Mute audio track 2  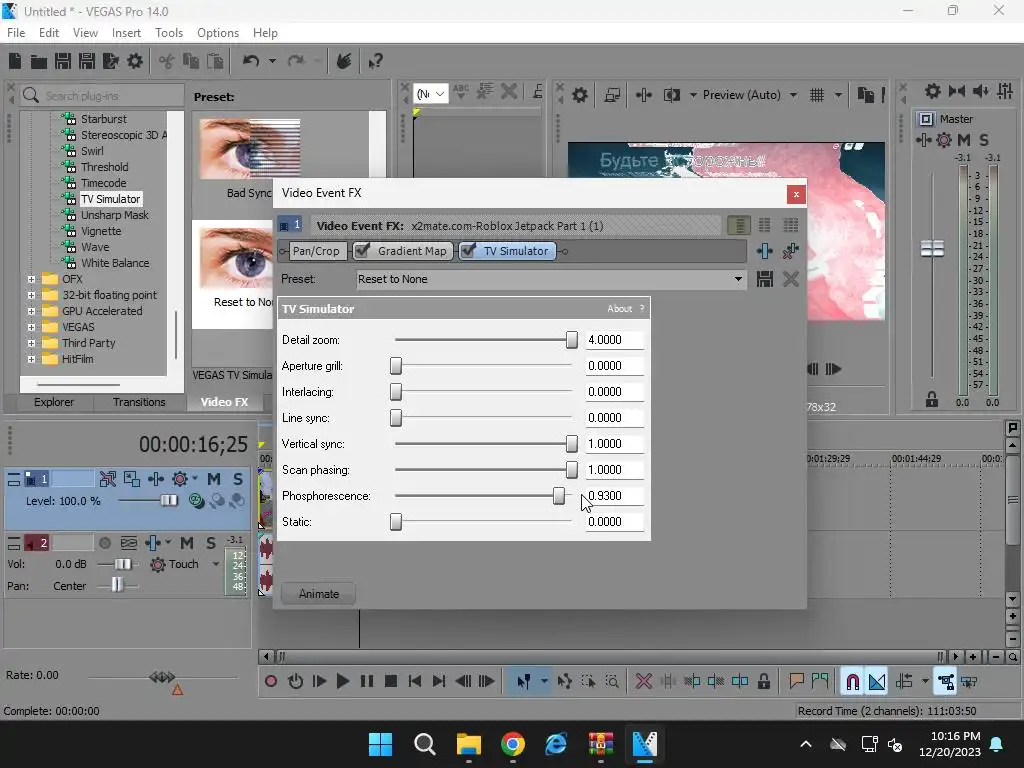coord(187,543)
